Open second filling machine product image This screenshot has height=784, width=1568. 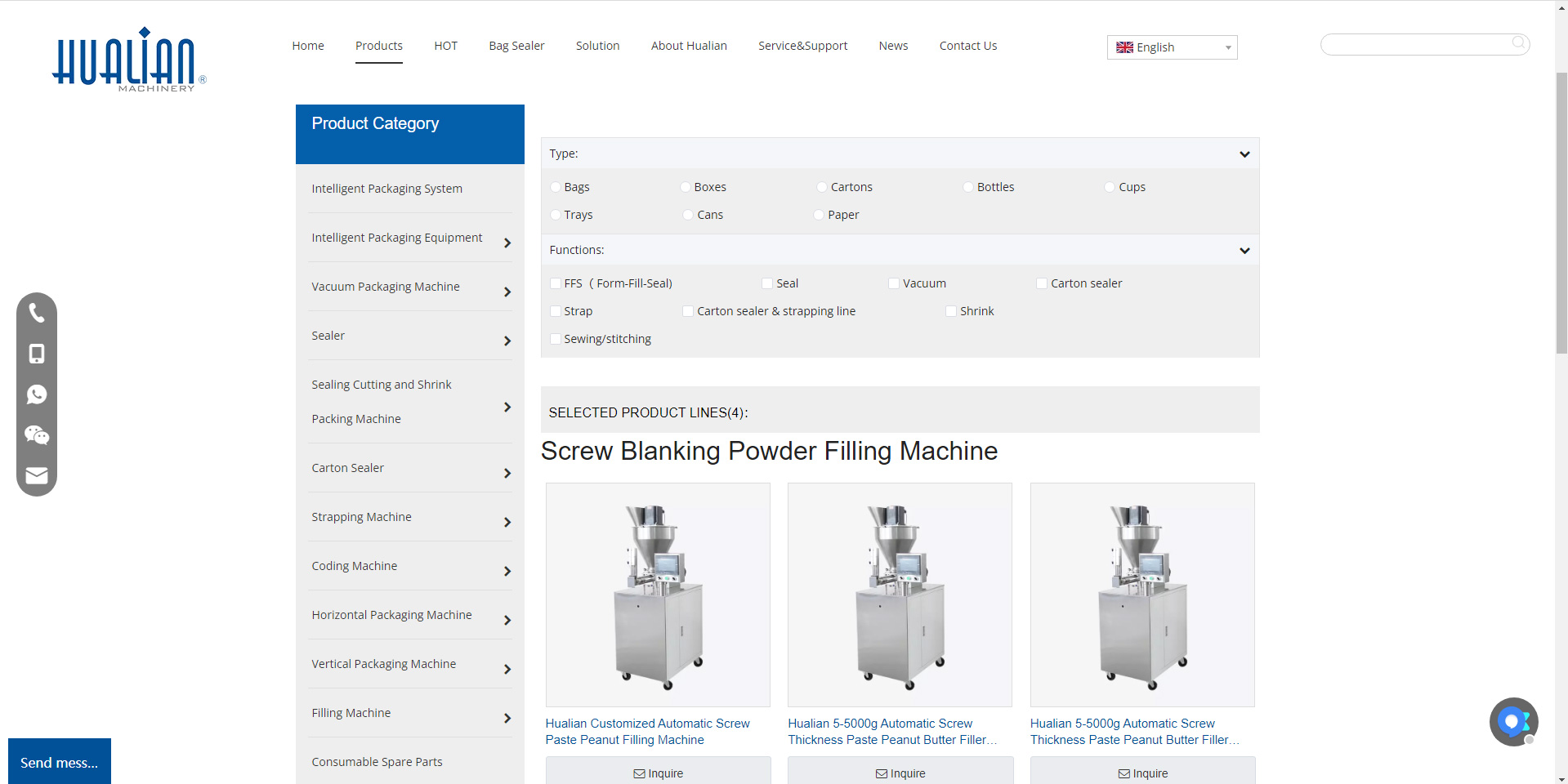click(x=900, y=595)
